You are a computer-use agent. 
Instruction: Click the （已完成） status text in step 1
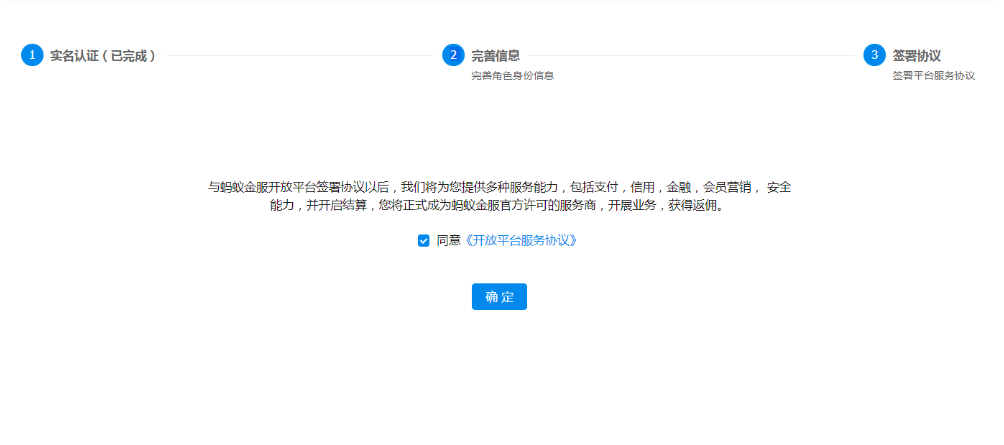click(x=130, y=56)
